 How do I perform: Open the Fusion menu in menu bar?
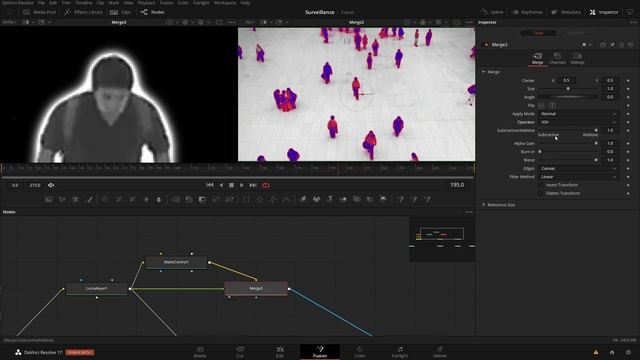point(166,3)
